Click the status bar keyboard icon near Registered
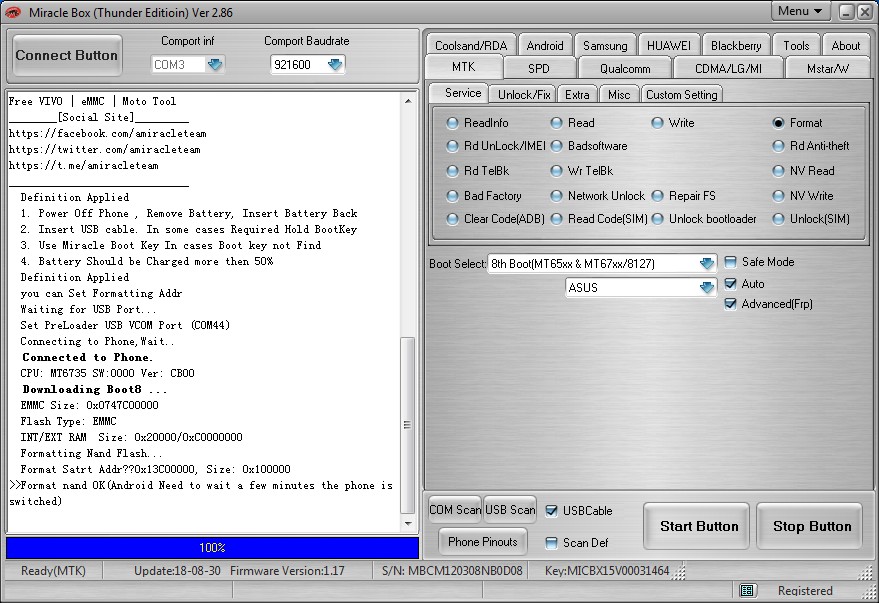 point(747,590)
